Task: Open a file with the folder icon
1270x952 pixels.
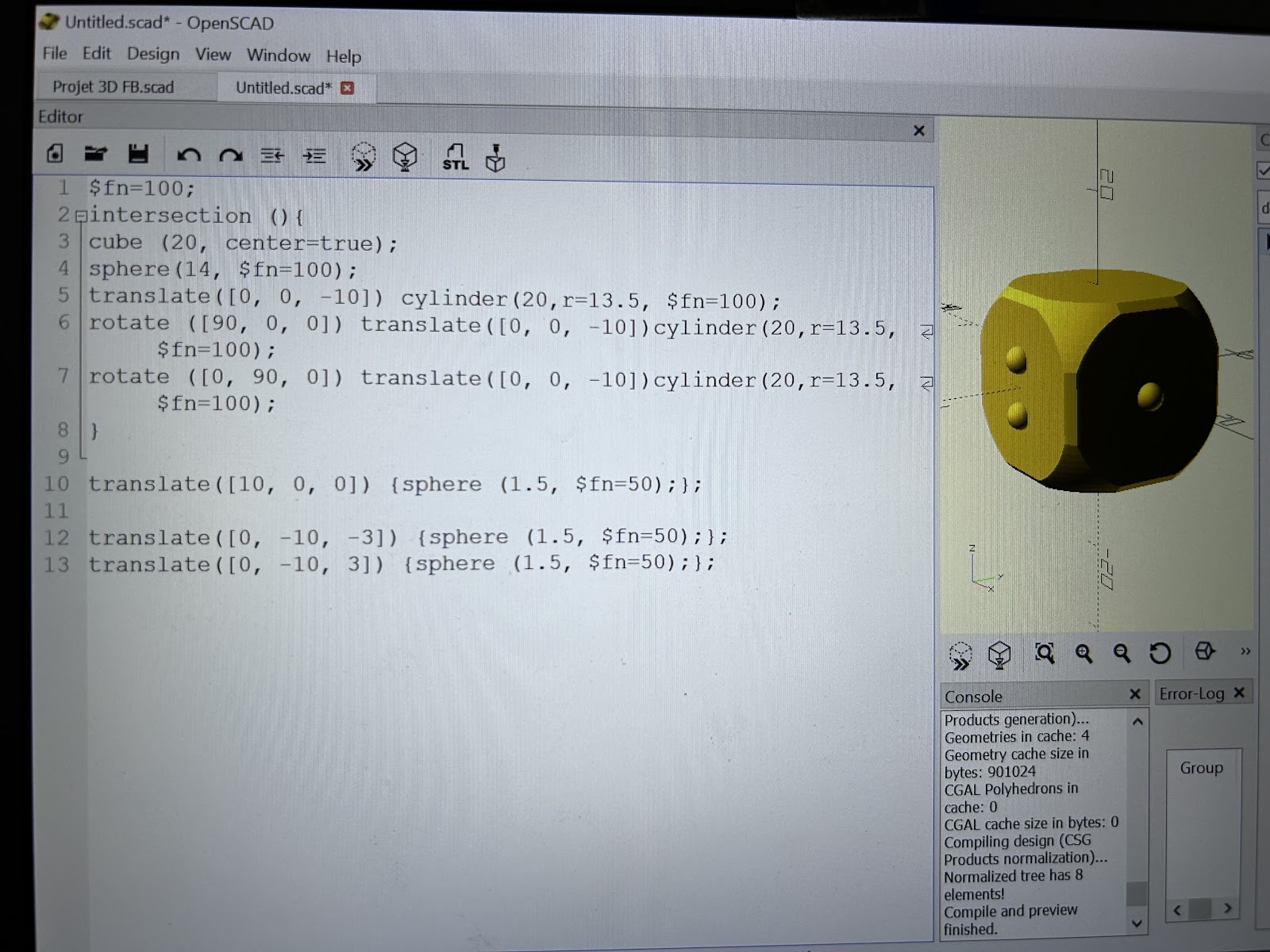Action: [x=96, y=153]
